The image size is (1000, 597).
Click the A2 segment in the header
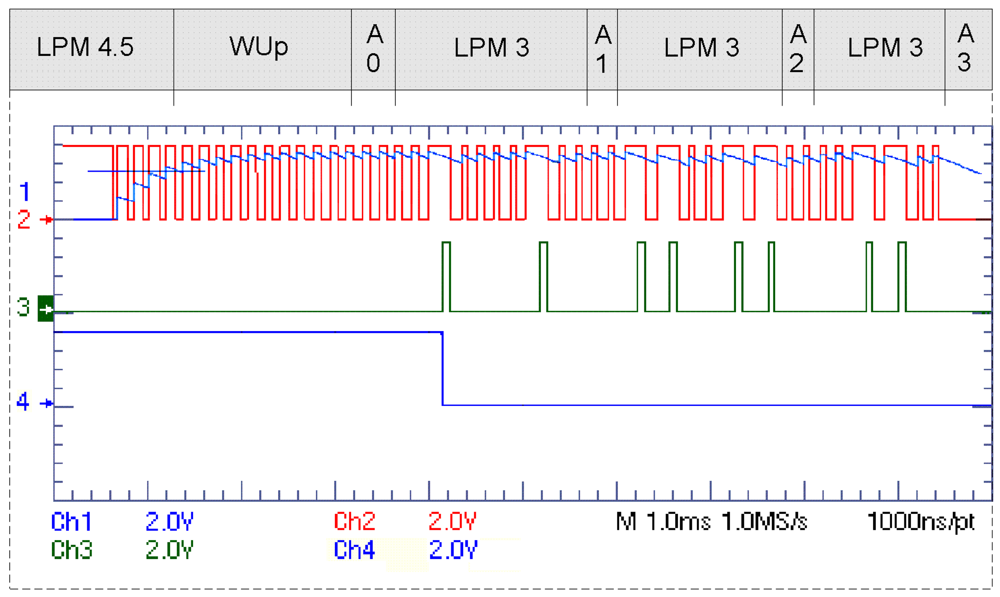point(797,48)
